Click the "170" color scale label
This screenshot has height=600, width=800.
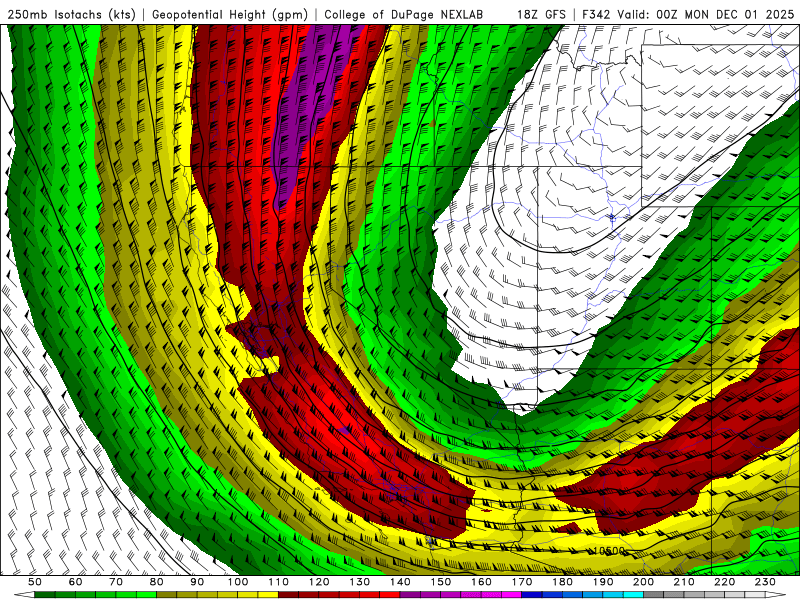[522, 582]
